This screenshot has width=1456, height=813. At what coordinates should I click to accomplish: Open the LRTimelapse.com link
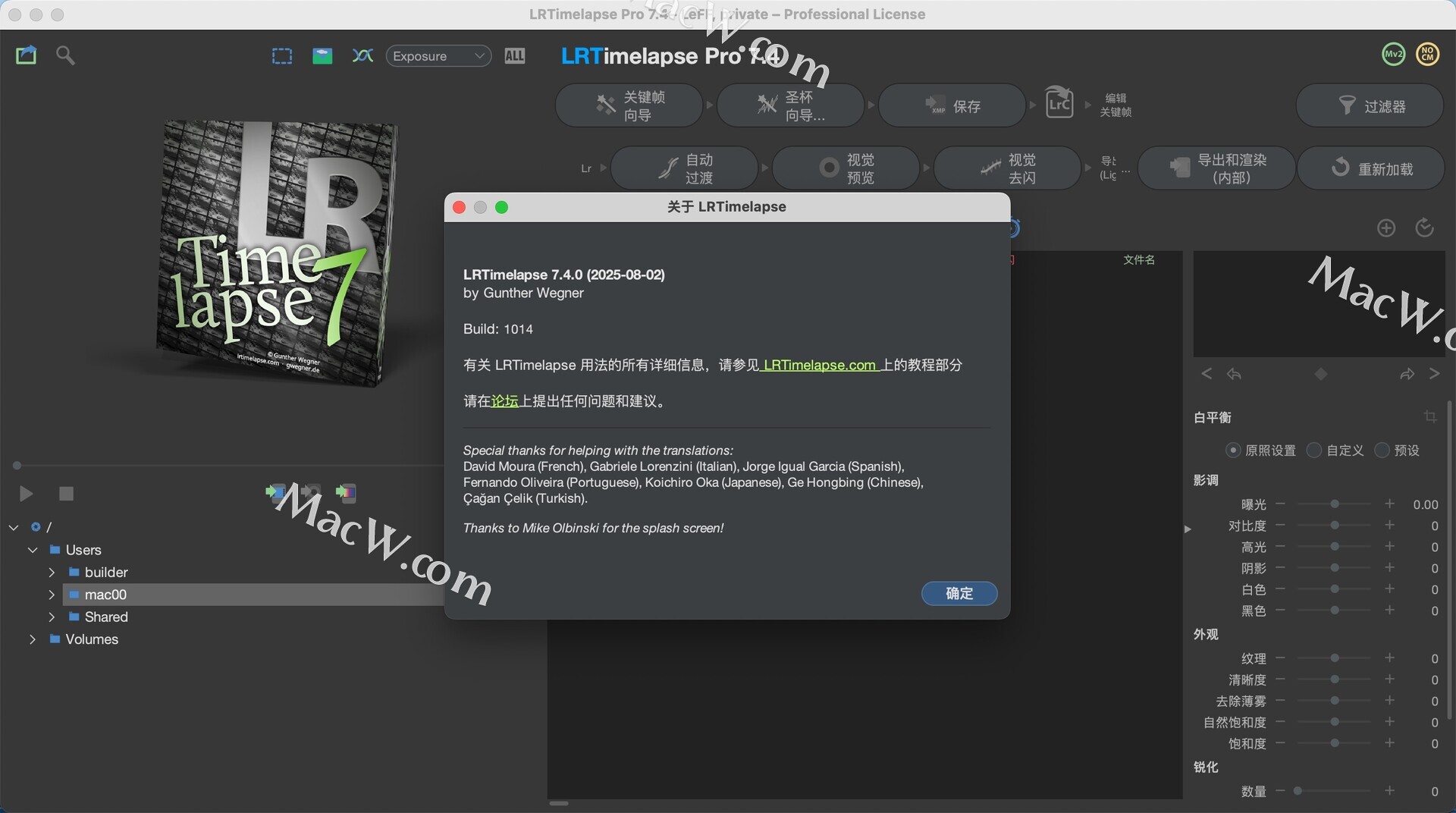(x=819, y=366)
